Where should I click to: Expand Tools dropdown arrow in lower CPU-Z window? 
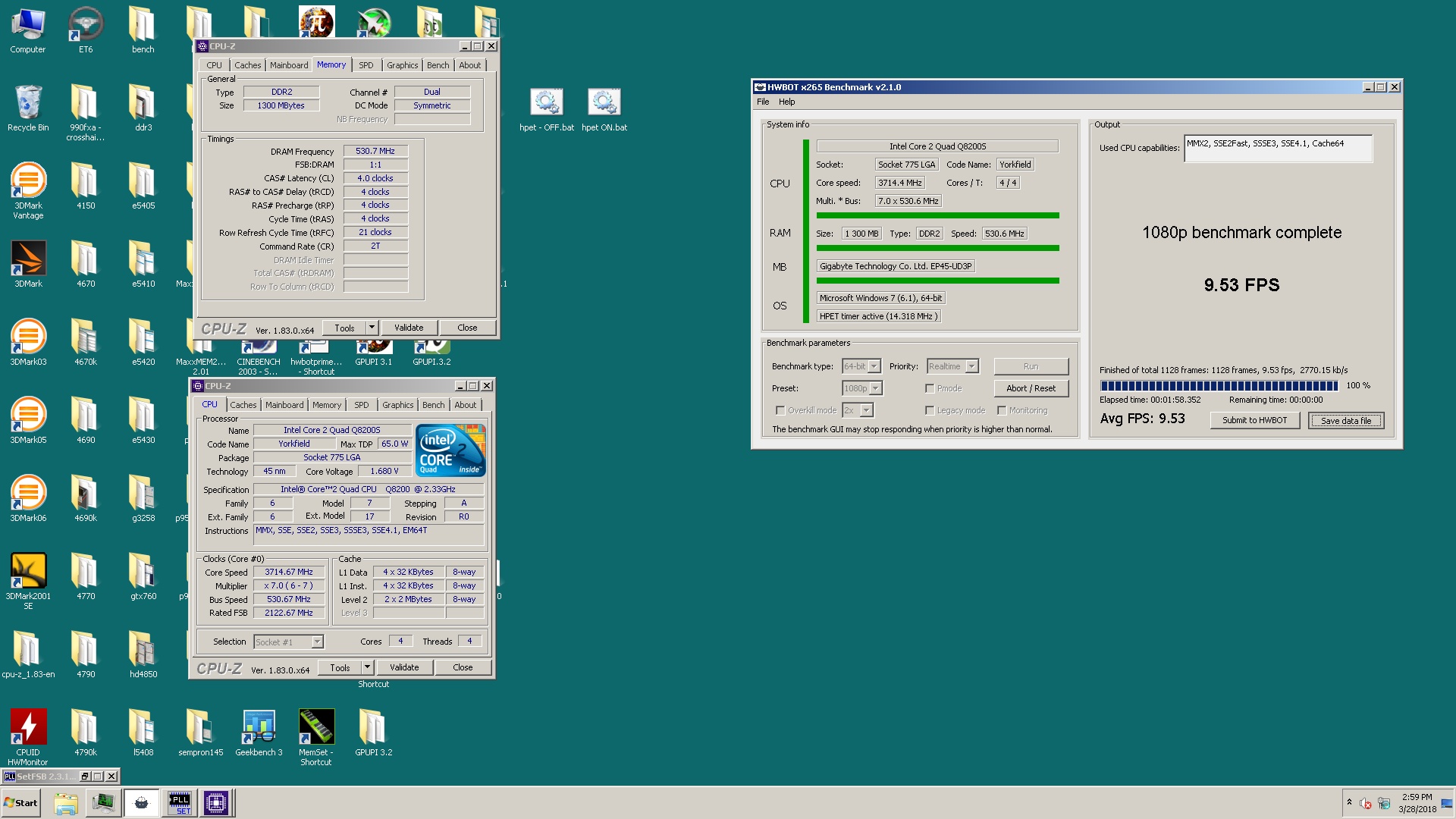[367, 667]
